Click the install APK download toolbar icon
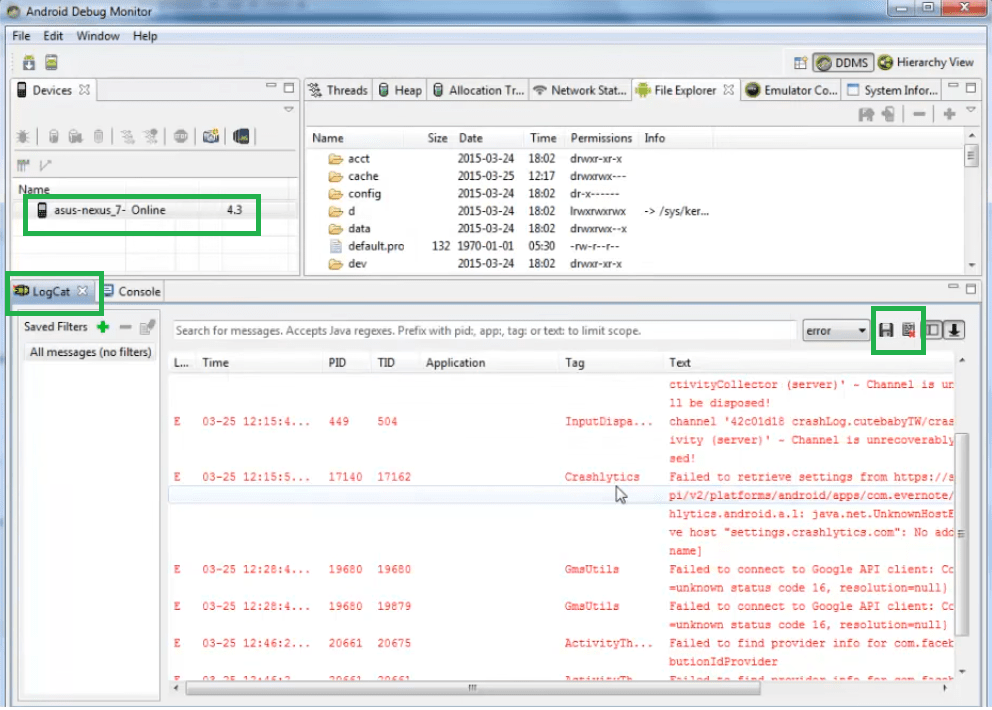Viewport: 992px width, 710px height. pos(29,63)
